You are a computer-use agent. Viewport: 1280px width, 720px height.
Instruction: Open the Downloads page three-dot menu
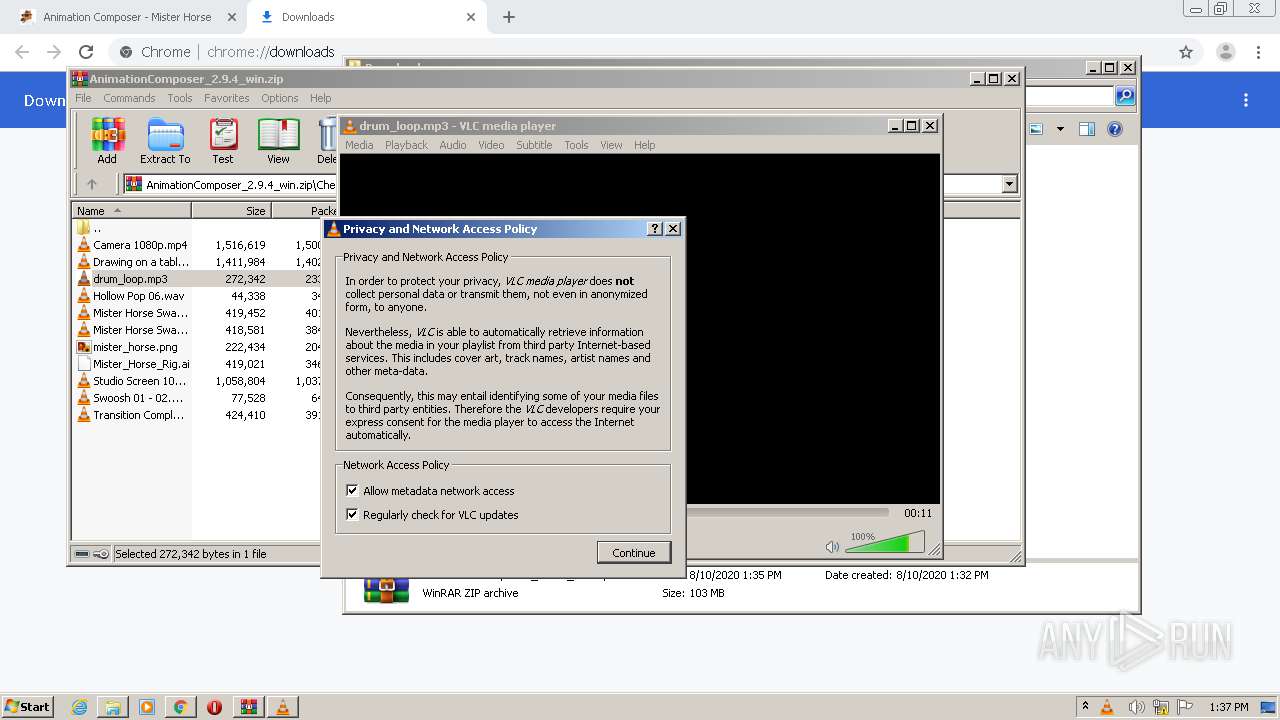[1246, 100]
